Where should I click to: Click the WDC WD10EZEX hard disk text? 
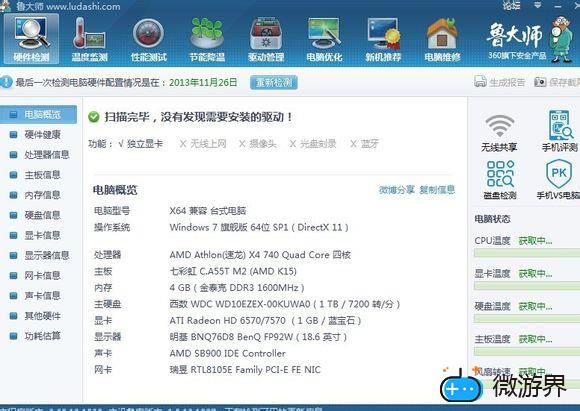pos(285,304)
